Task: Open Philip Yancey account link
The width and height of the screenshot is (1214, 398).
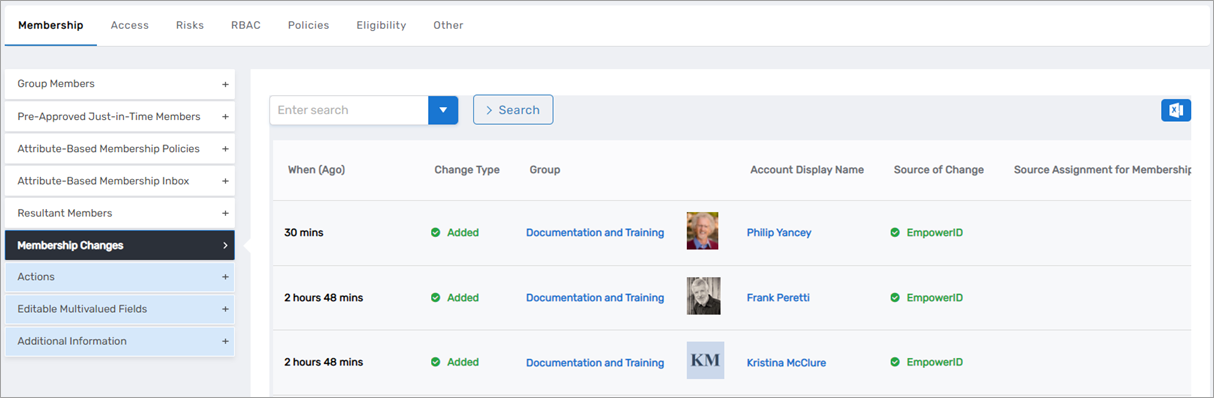Action: tap(779, 233)
